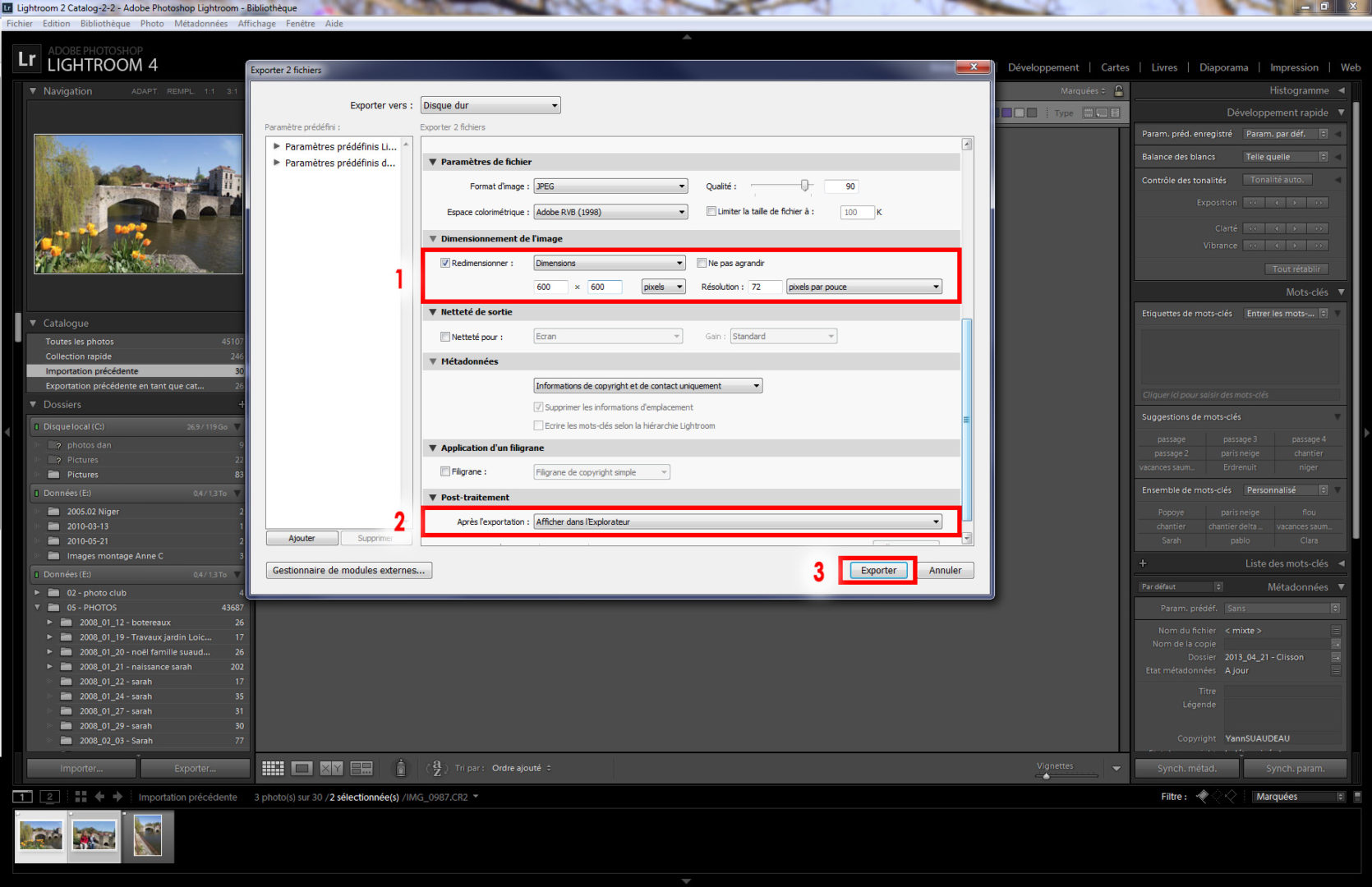Click the Exporter button in the dialog
Image resolution: width=1372 pixels, height=887 pixels.
(878, 571)
